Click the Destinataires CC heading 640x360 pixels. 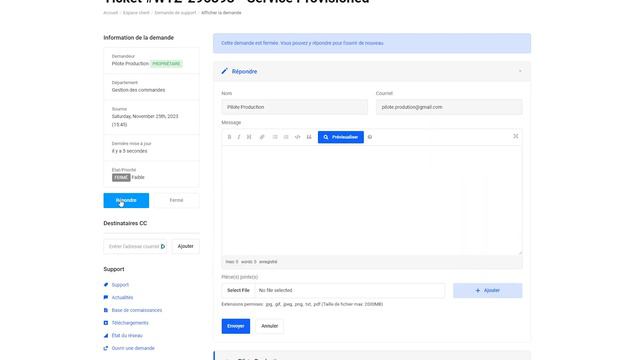click(x=125, y=223)
